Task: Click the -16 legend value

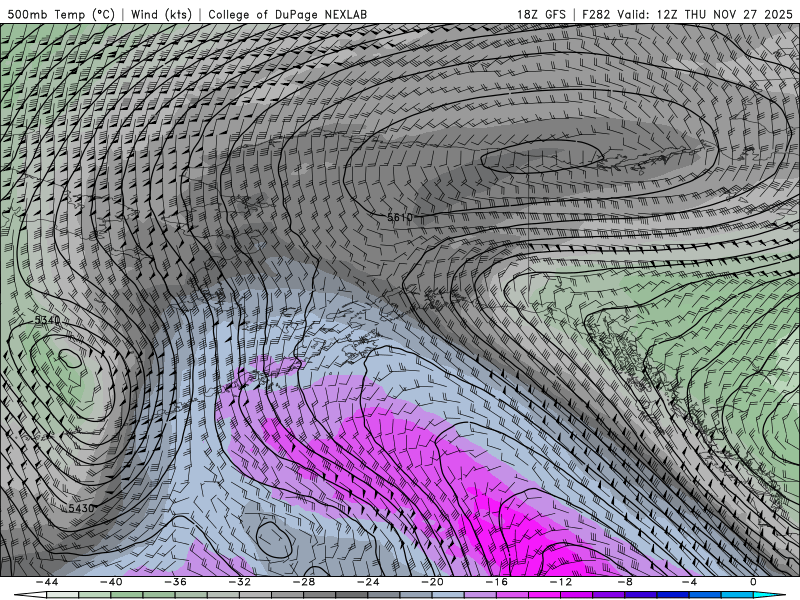Action: point(496,582)
